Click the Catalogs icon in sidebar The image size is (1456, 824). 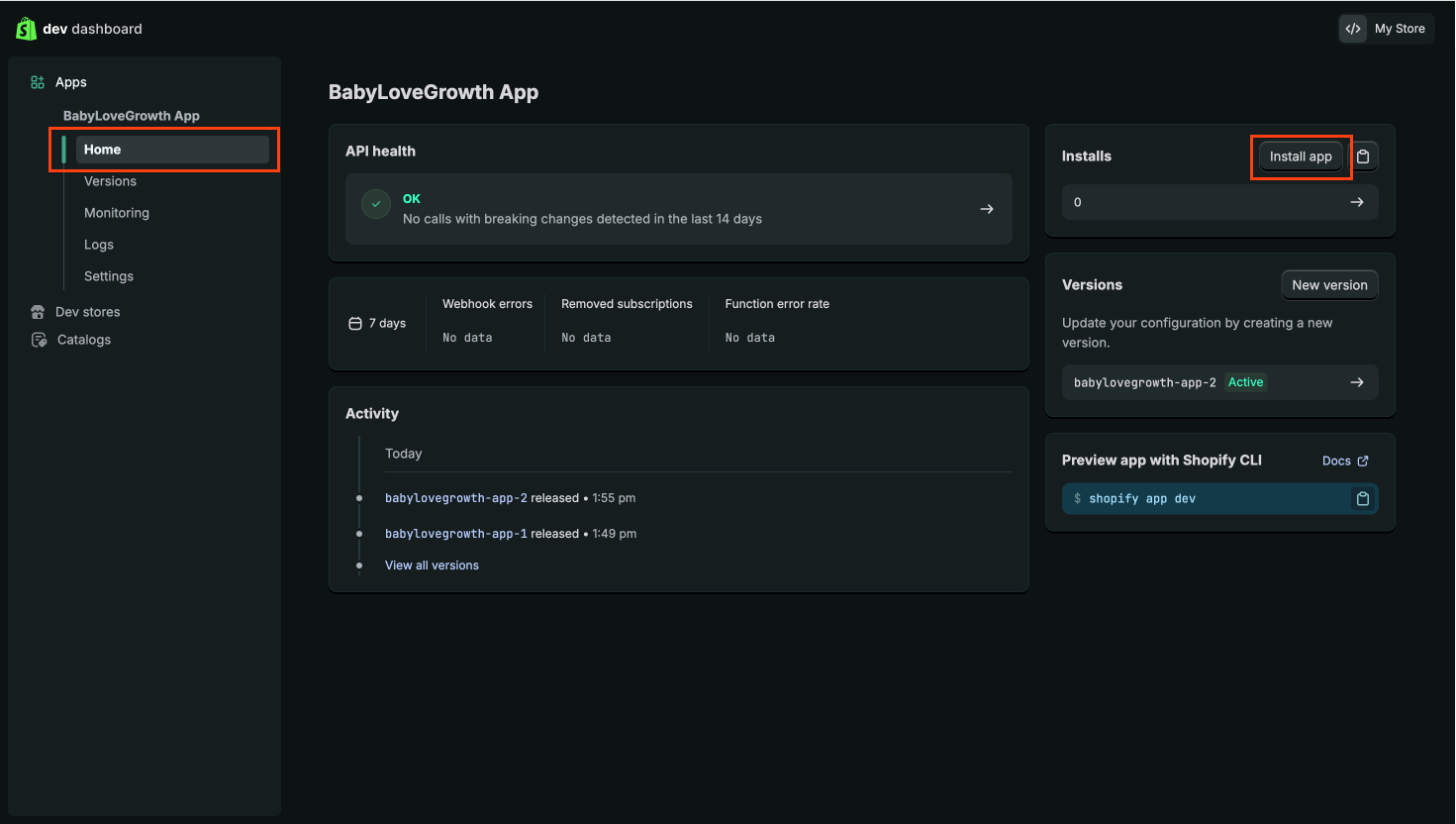(x=39, y=340)
